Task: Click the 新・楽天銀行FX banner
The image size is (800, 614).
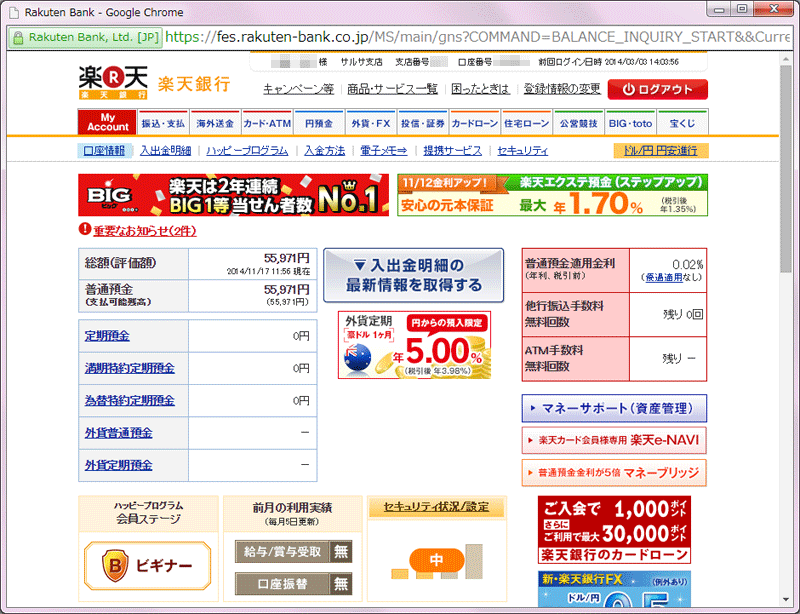Action: pos(614,589)
